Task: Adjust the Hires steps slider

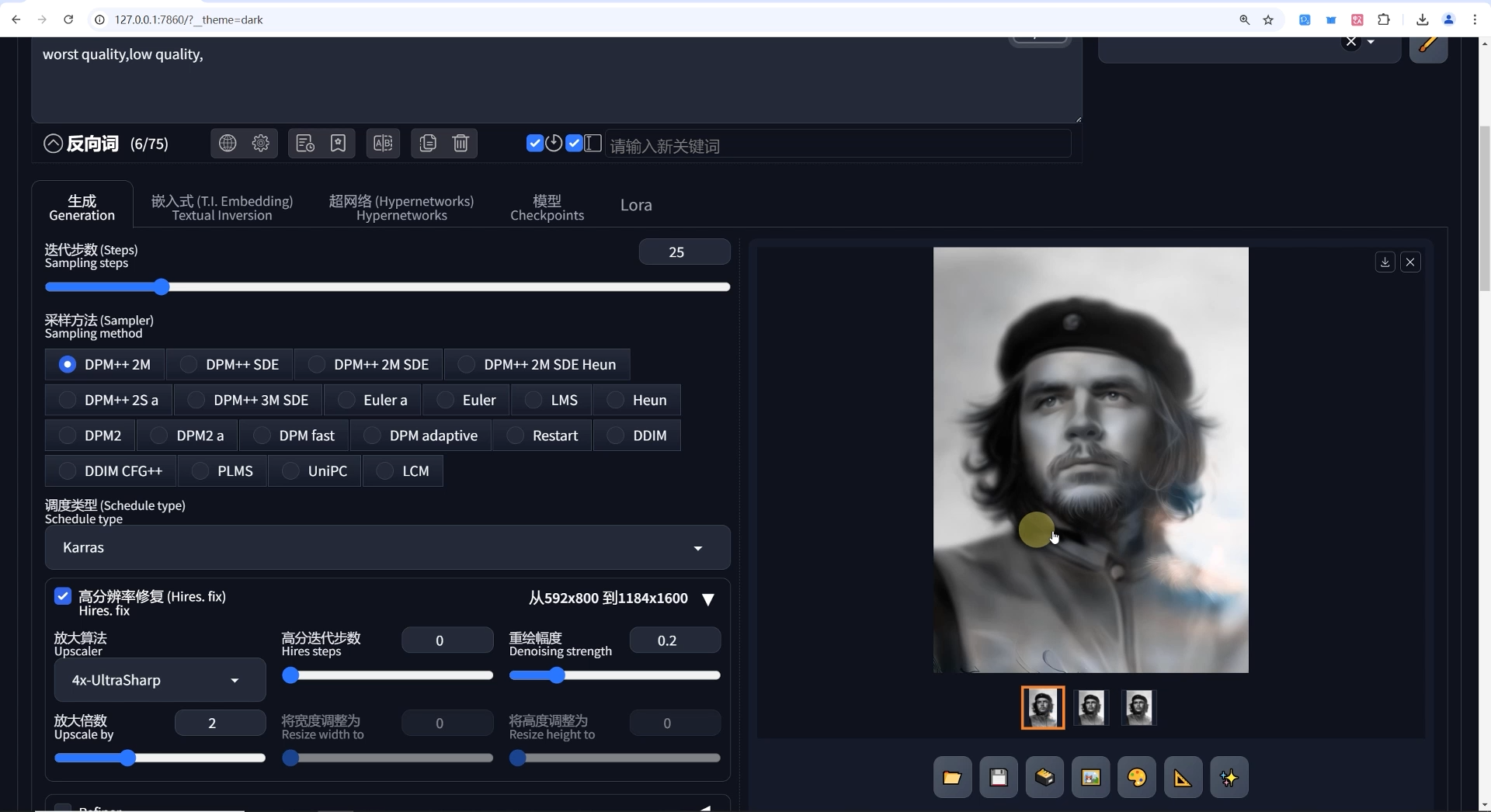Action: [x=387, y=675]
